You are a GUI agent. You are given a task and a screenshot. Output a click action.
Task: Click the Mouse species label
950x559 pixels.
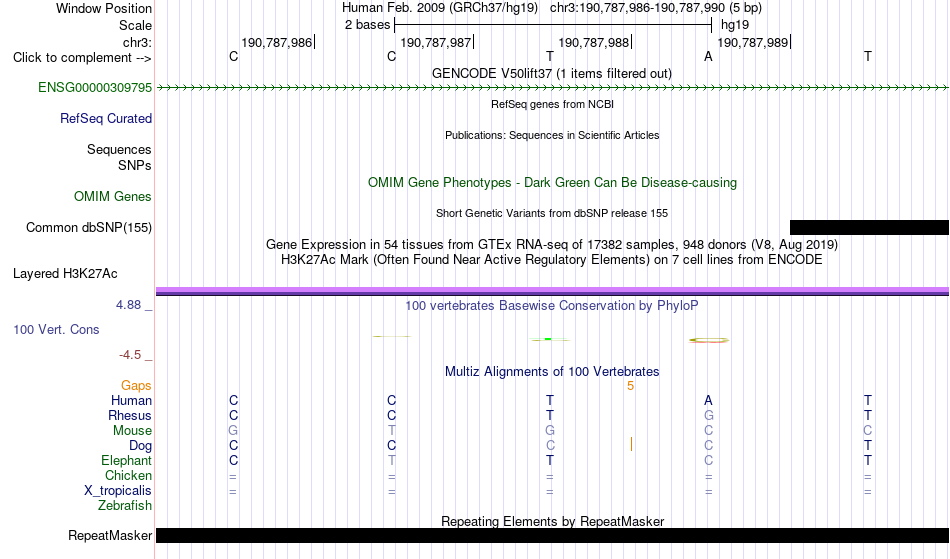[132, 431]
